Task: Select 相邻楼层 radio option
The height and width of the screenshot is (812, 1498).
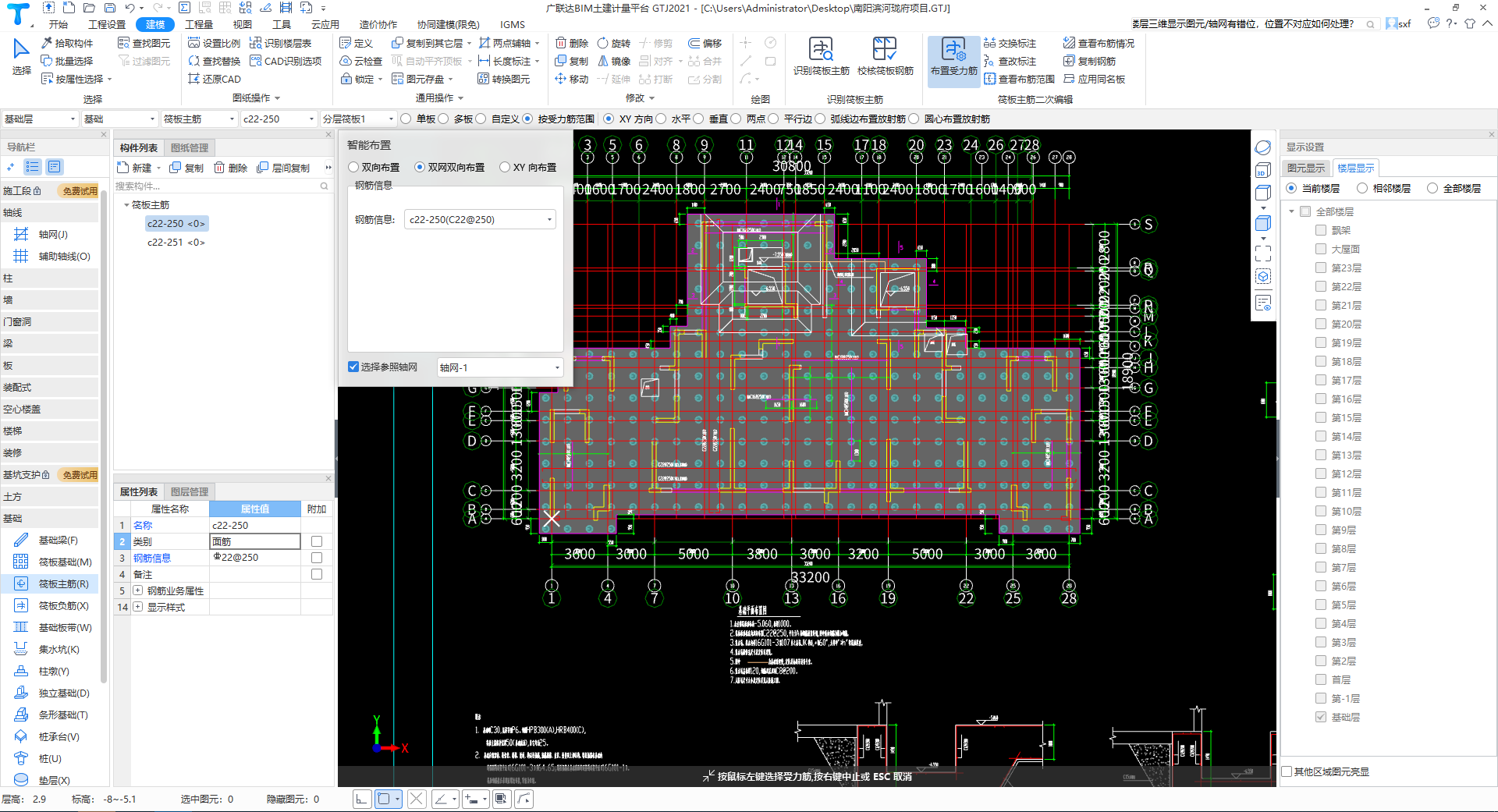Action: click(x=1362, y=188)
